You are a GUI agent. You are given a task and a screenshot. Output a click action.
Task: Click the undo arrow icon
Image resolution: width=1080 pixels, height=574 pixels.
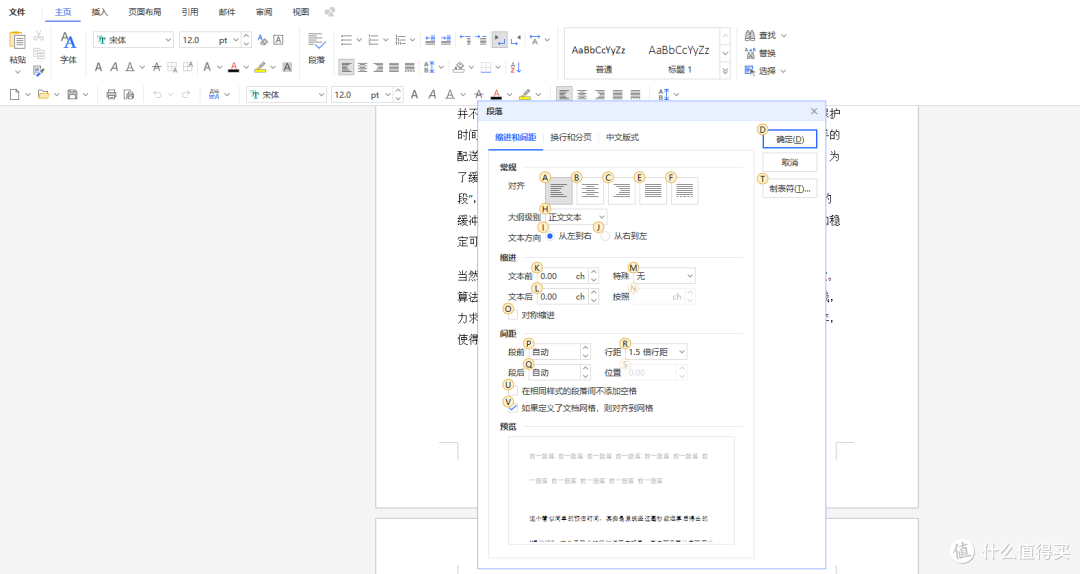point(158,94)
